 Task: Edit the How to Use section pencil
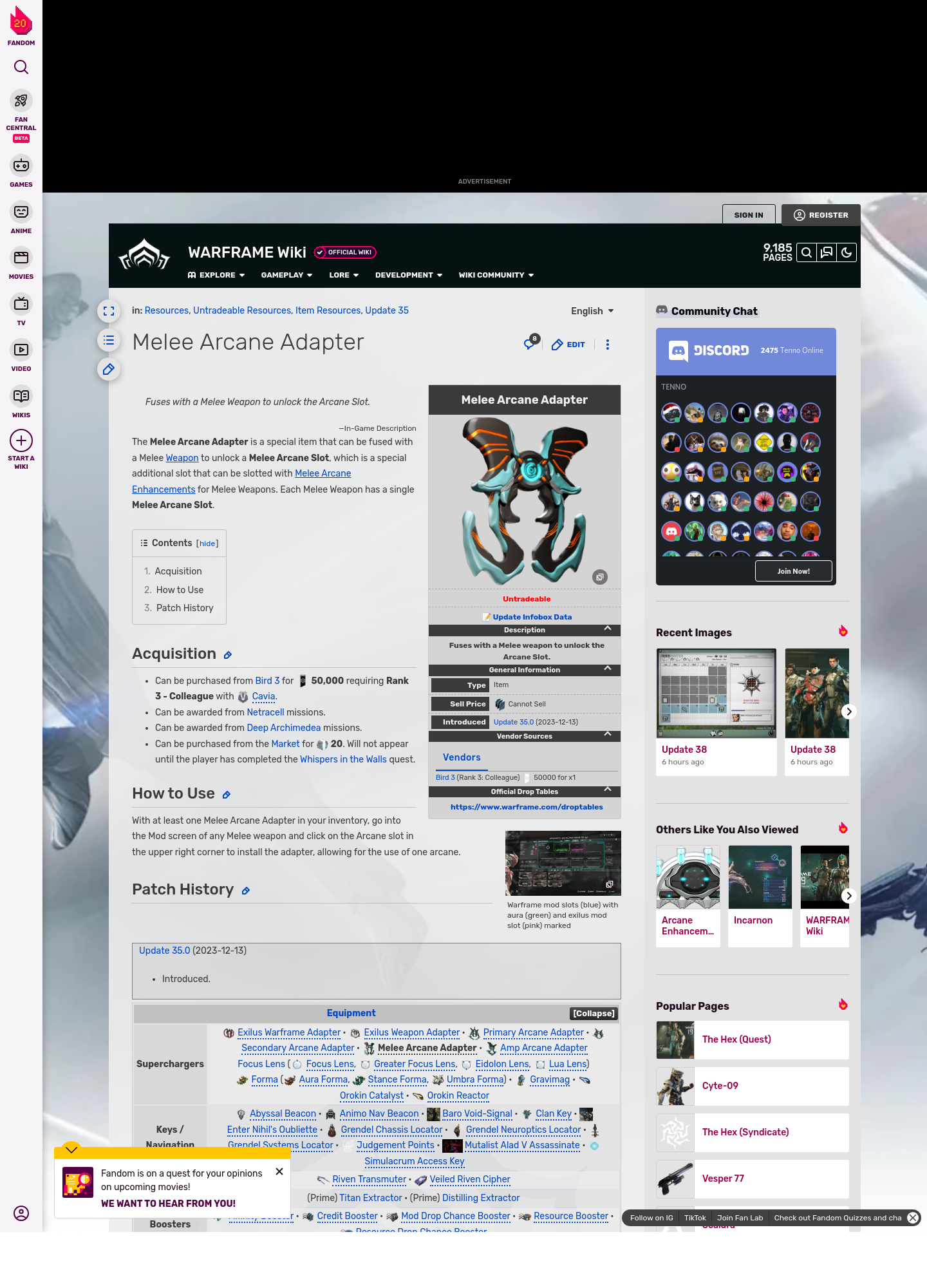coord(227,795)
